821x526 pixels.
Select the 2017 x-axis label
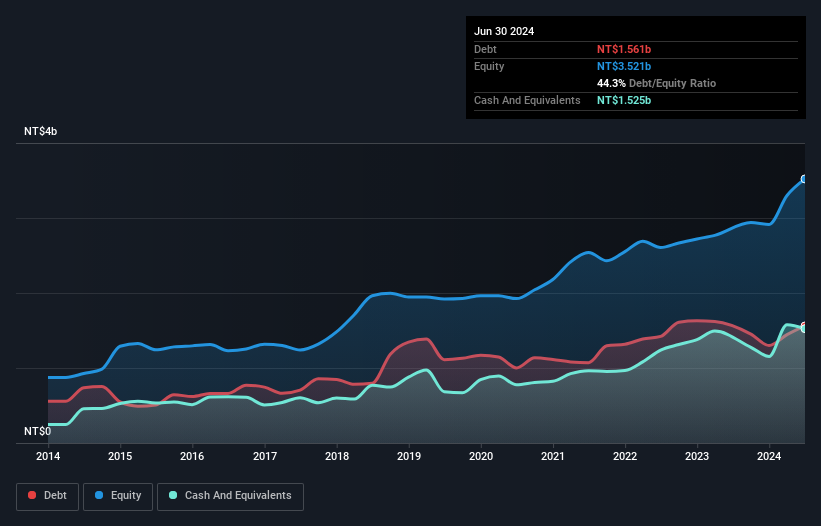point(265,456)
